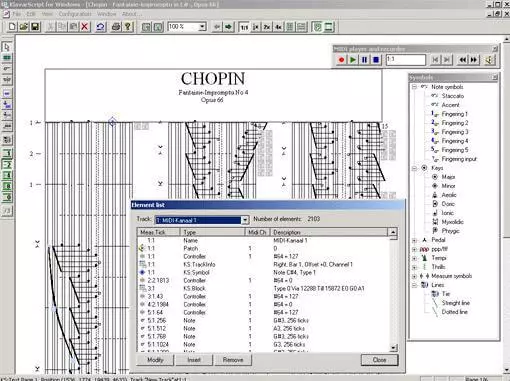Select the 4x zoom toolbar button
Screen dimensions: 510x381
coord(278,27)
